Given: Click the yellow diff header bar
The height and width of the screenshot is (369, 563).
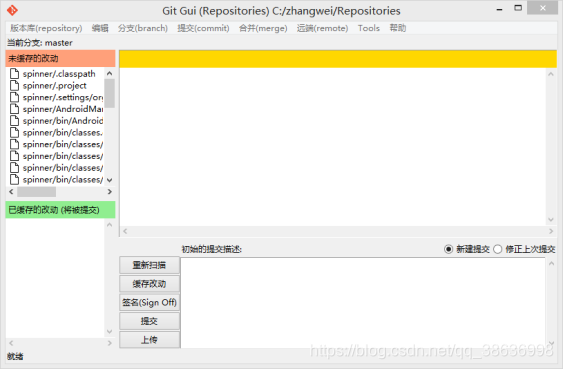Looking at the screenshot, I should 338,59.
